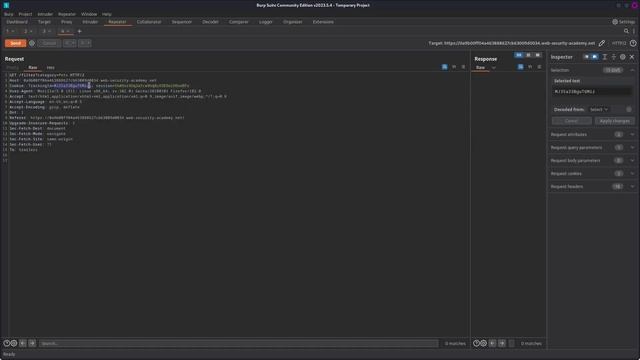640x360 pixels.
Task: Click Apply changes in Inspector
Action: pyautogui.click(x=614, y=121)
